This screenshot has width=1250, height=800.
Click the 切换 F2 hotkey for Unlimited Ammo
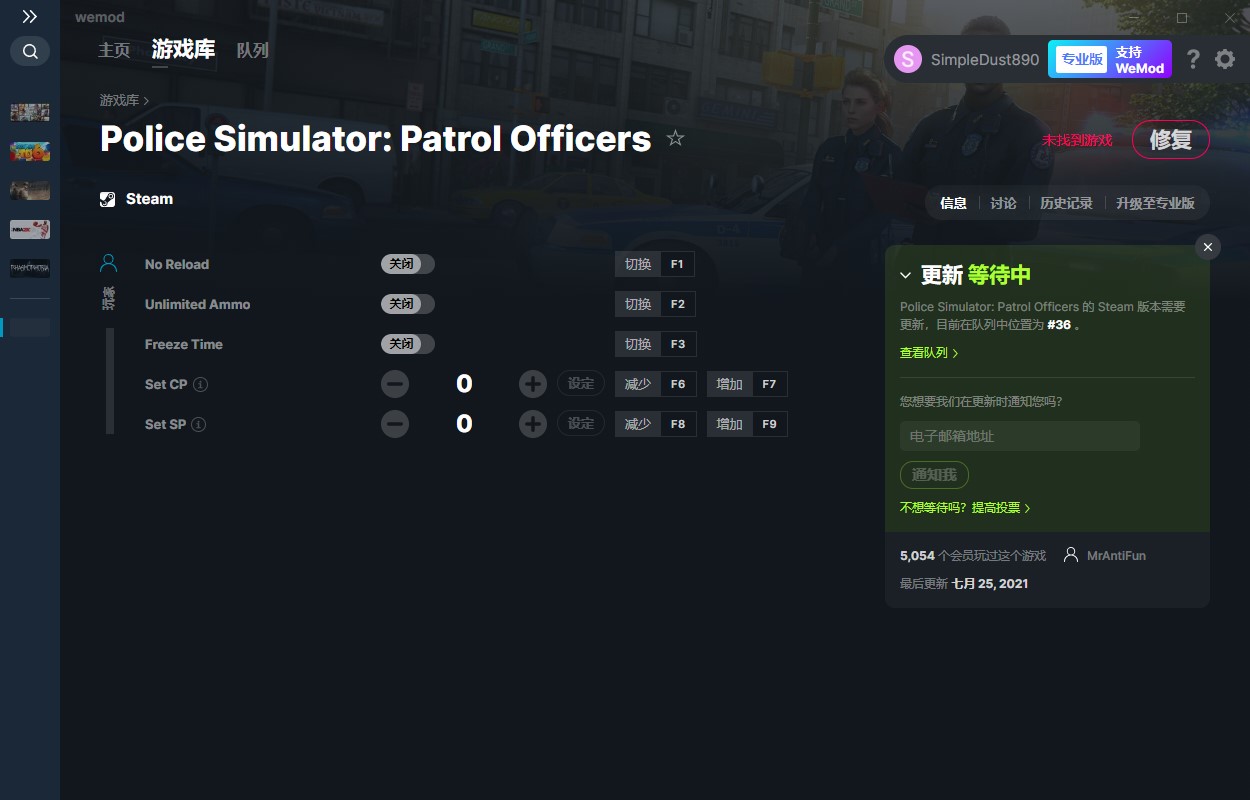tap(655, 304)
